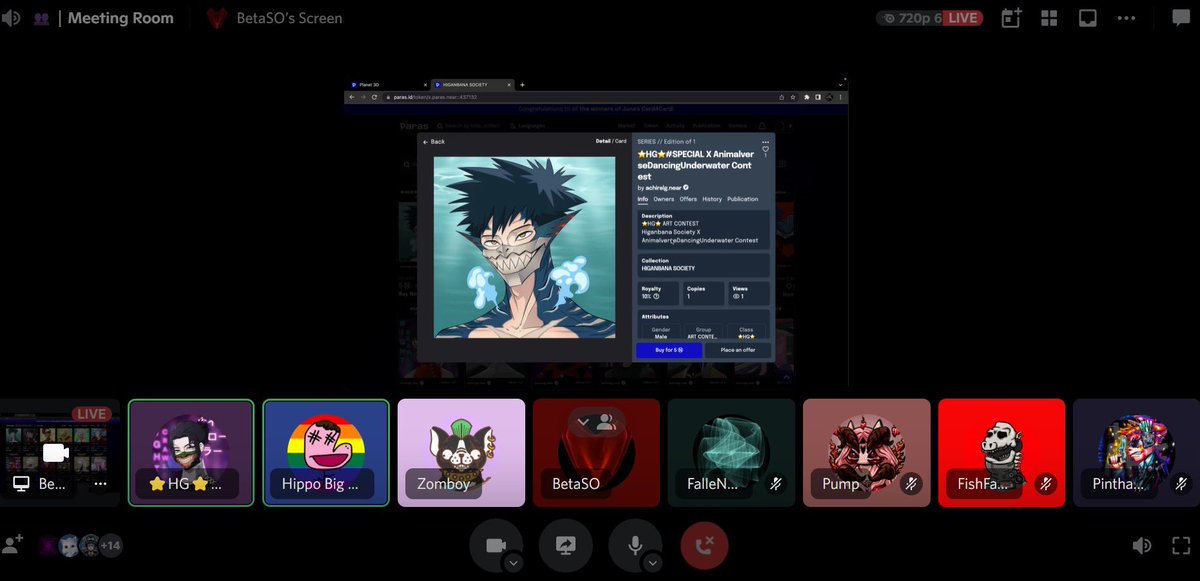Image resolution: width=1200 pixels, height=581 pixels.
Task: Click the speaker icon beside Meeting Room
Action: pyautogui.click(x=10, y=18)
